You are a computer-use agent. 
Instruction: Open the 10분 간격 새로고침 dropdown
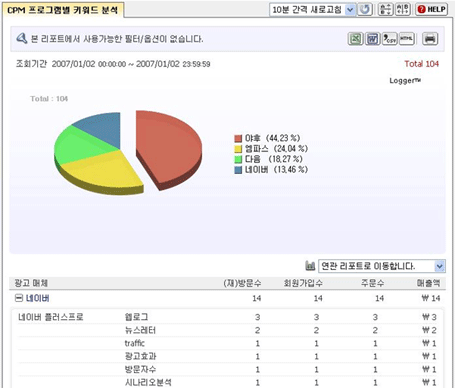pyautogui.click(x=313, y=10)
